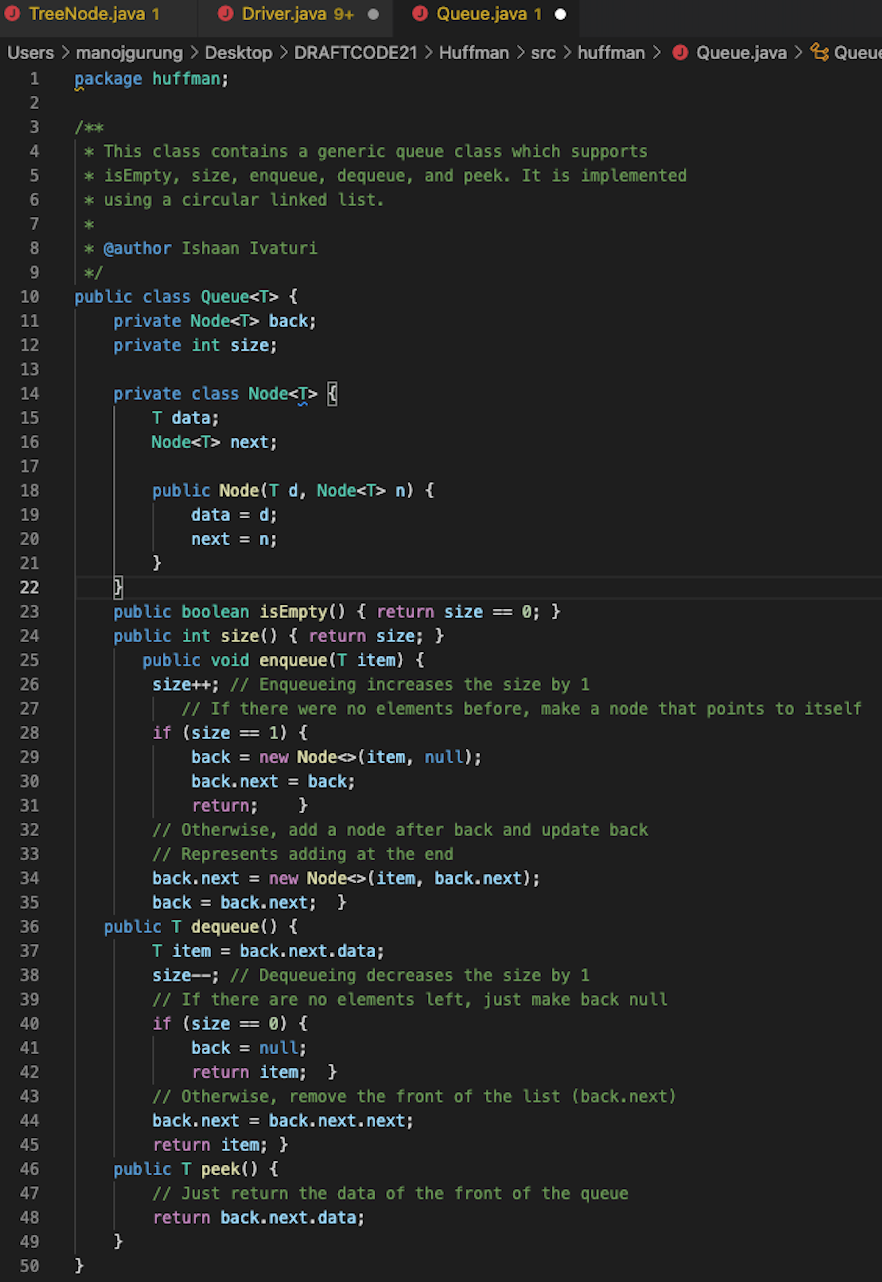The width and height of the screenshot is (882, 1282).
Task: Select the Users breadcrumb item
Action: [x=31, y=52]
